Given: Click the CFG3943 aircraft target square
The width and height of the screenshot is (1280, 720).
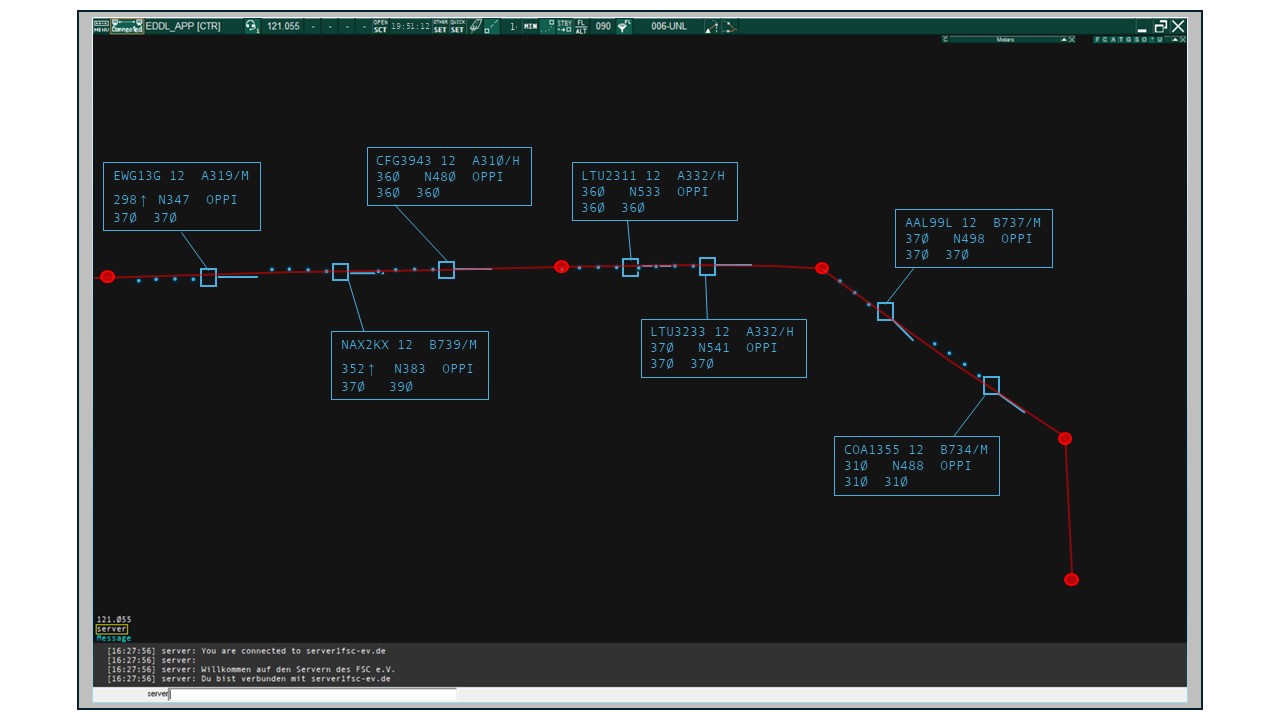Looking at the screenshot, I should pyautogui.click(x=446, y=270).
